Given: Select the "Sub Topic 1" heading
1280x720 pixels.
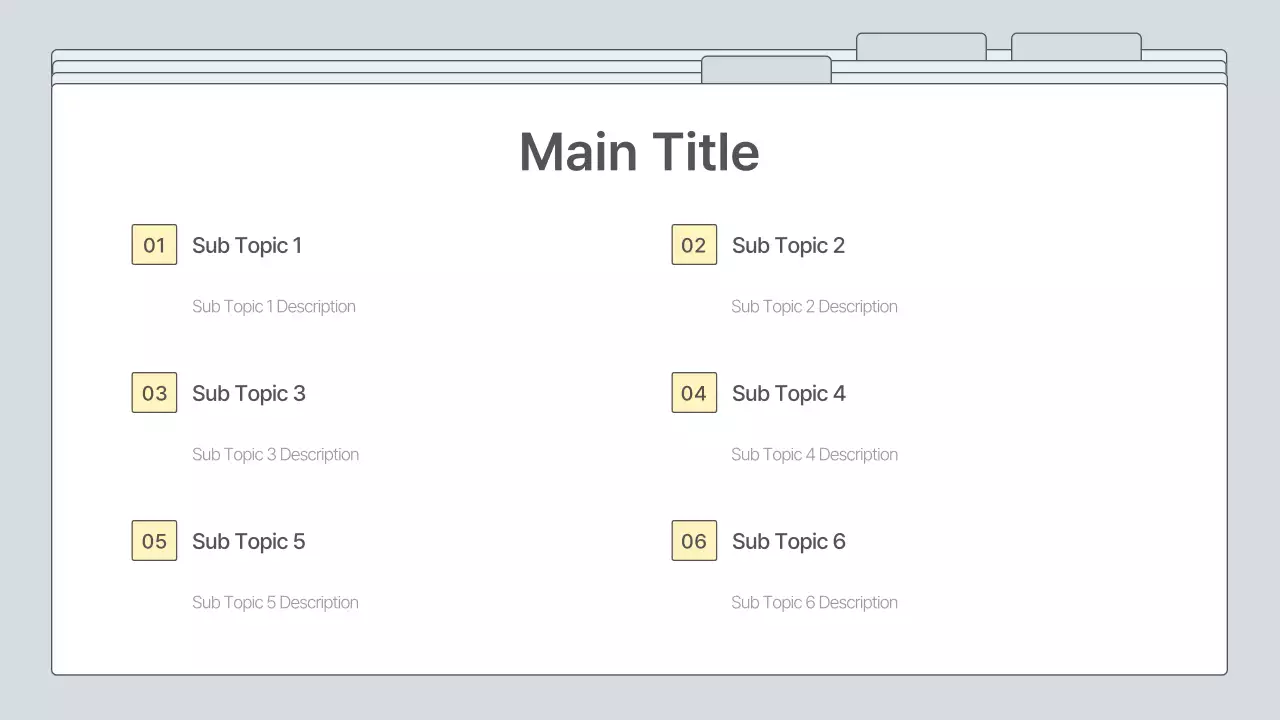Looking at the screenshot, I should click(247, 245).
